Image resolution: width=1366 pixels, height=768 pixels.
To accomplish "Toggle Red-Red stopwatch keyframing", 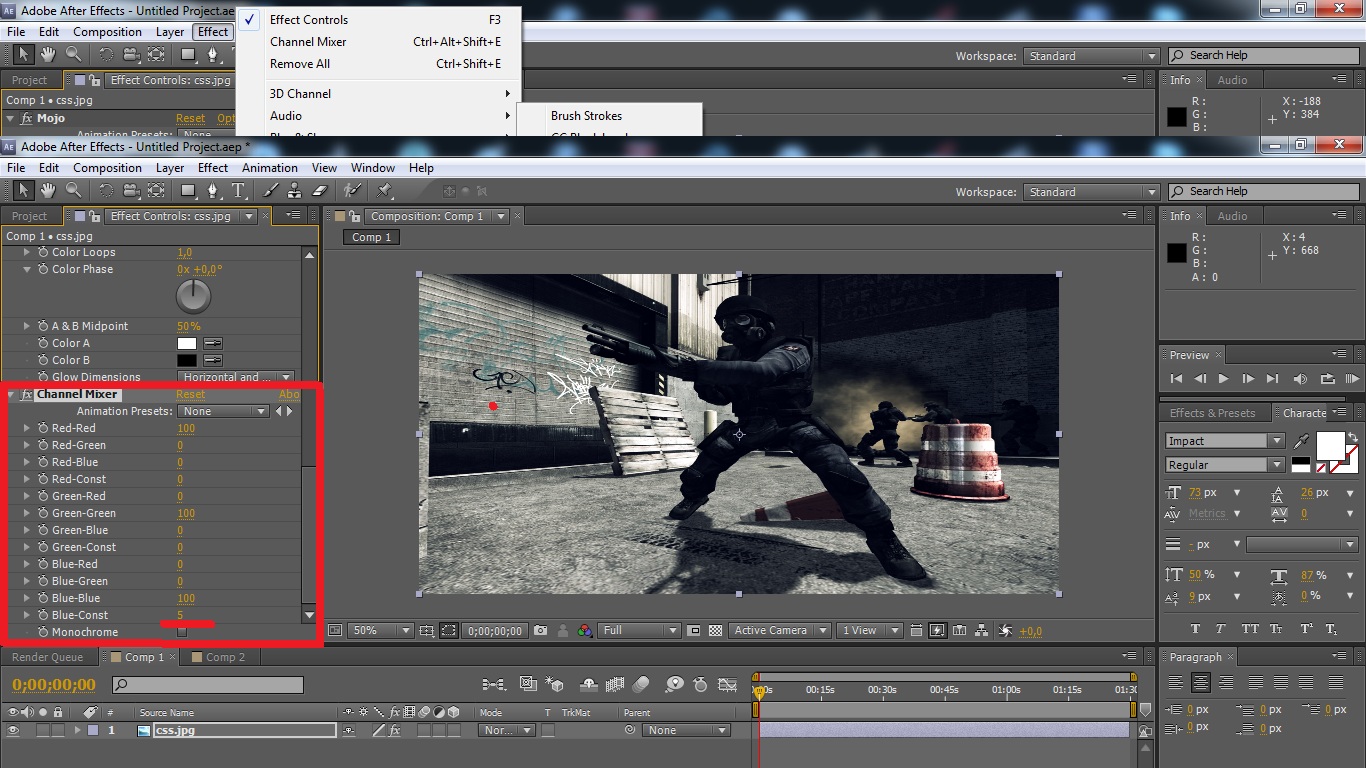I will [43, 428].
